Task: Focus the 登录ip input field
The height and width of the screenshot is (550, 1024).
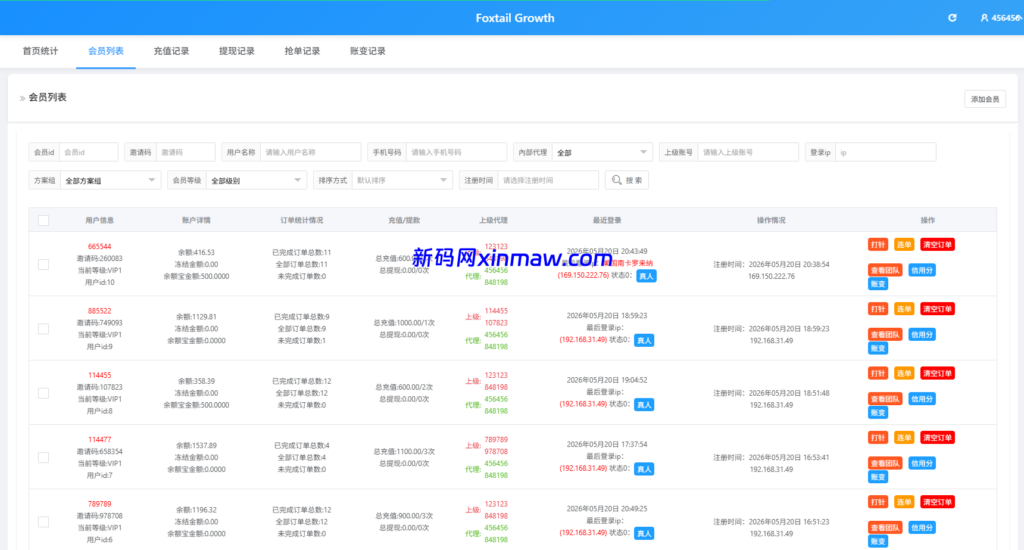Action: tap(886, 152)
